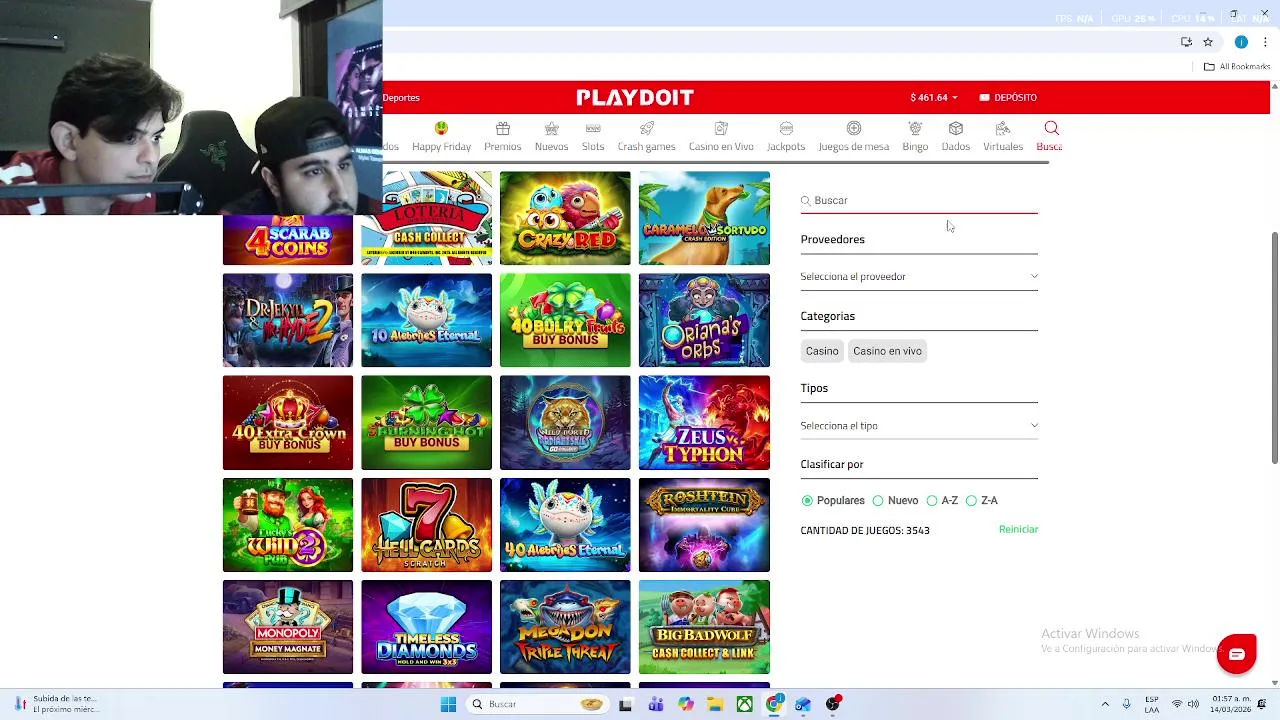Open the Caramelo Sortudo game
1280x720 pixels.
point(704,218)
